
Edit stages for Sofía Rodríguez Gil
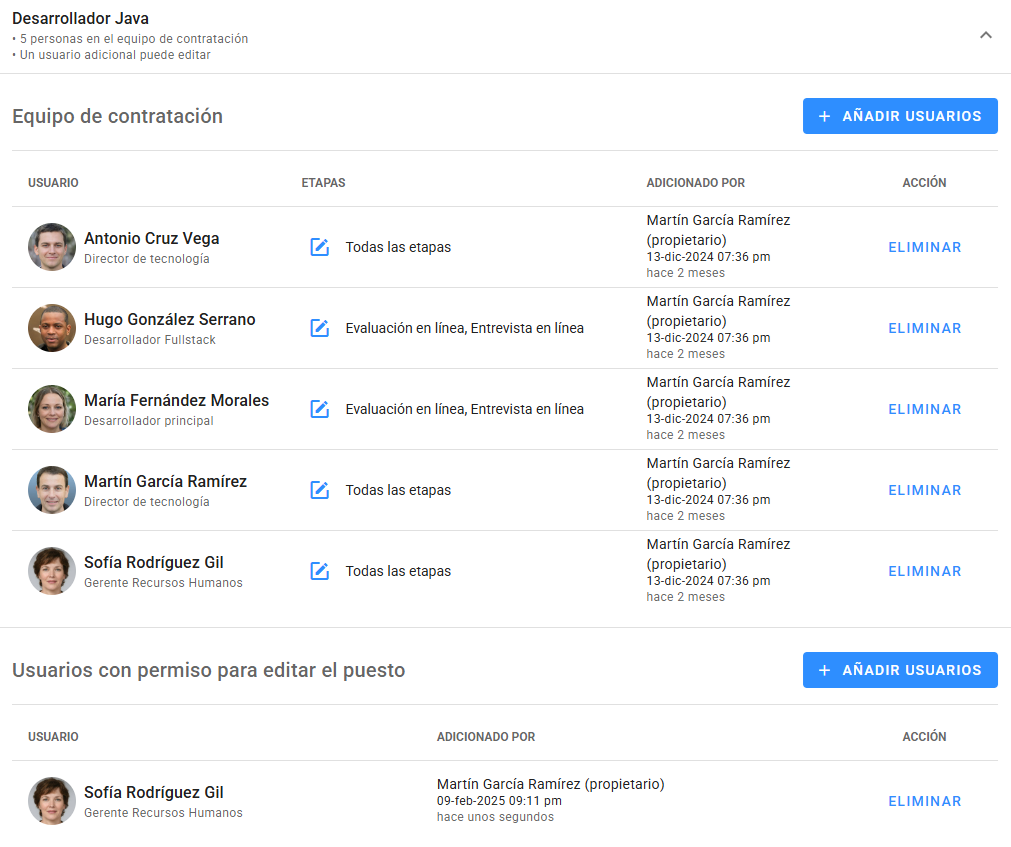coord(320,571)
